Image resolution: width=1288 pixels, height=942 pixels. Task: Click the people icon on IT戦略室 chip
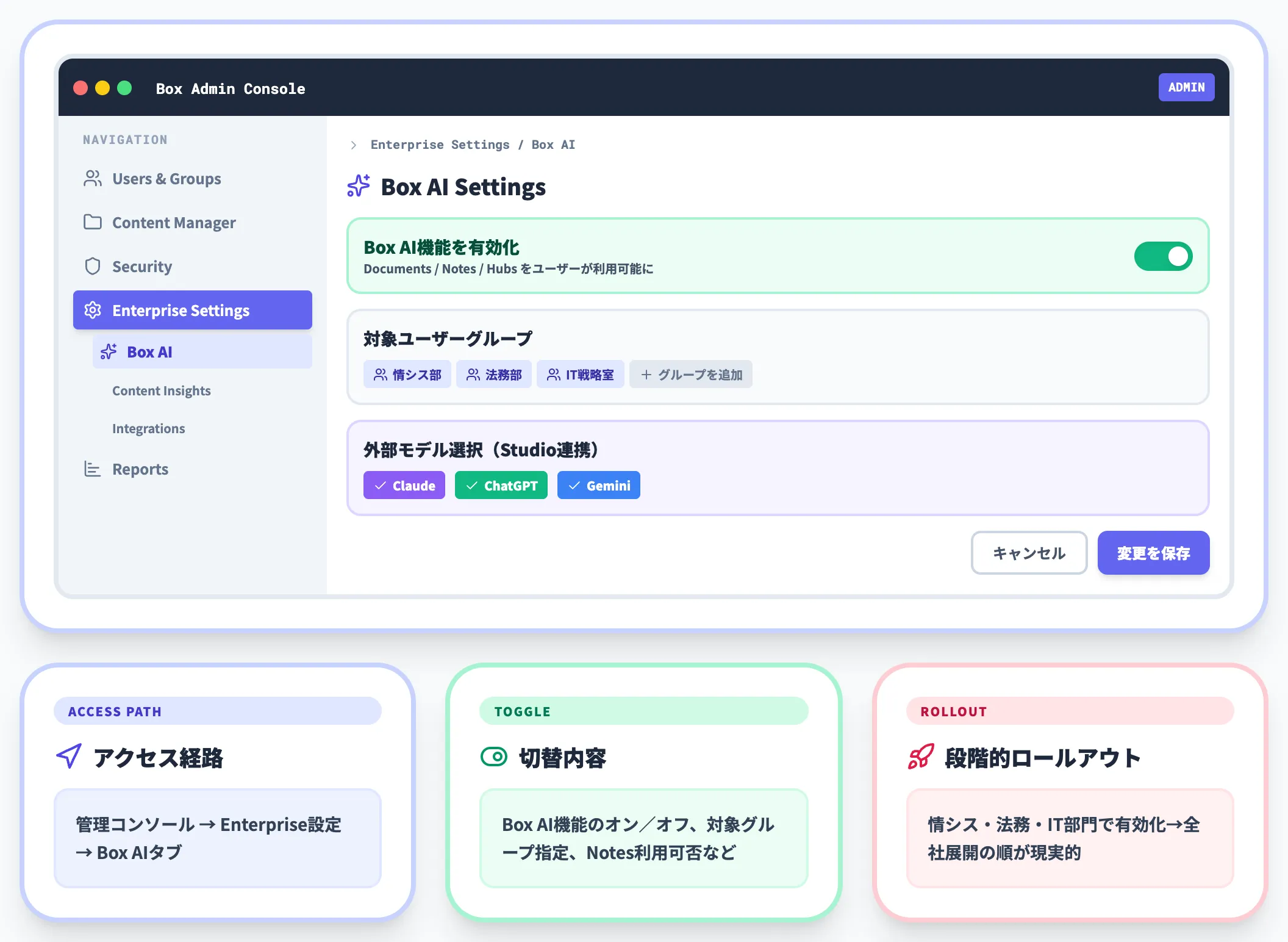click(554, 375)
